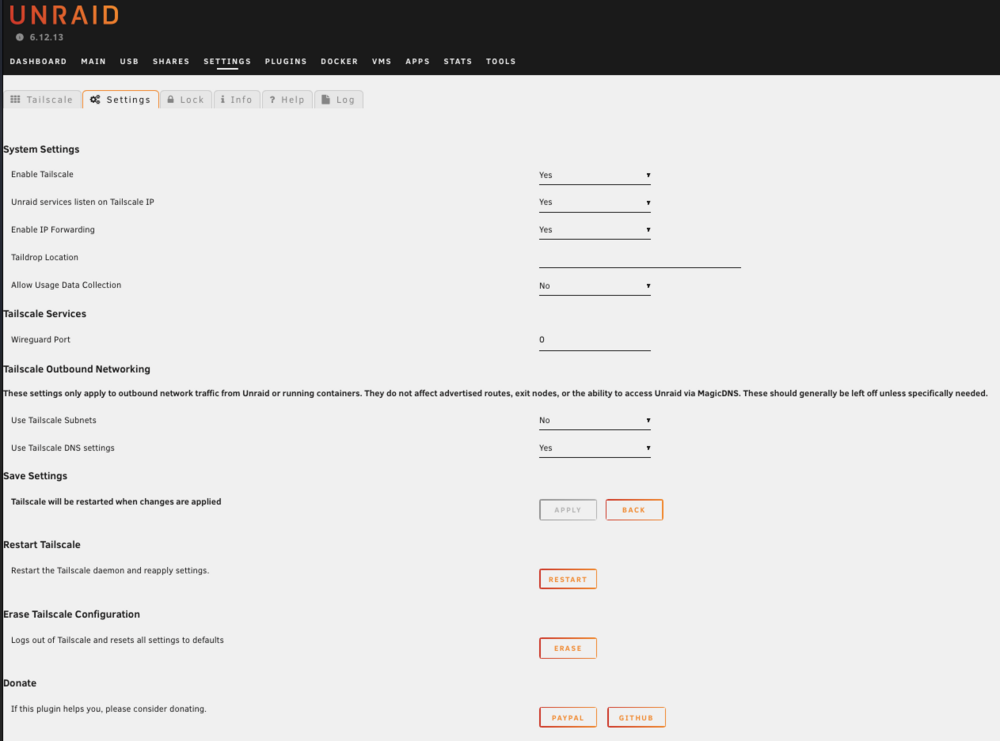Click the Wireguard Port input field

tap(594, 340)
